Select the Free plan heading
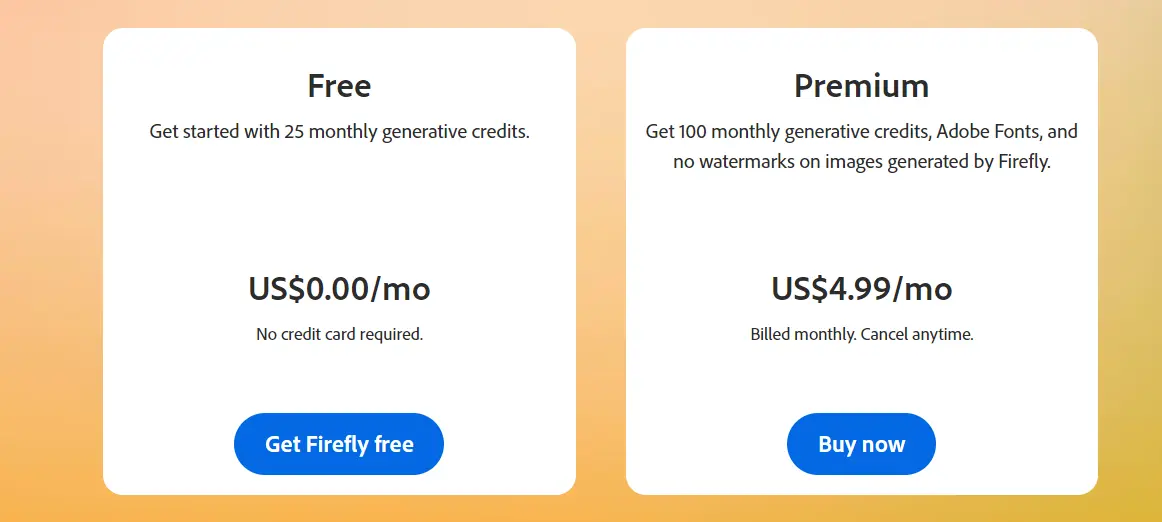1162x522 pixels. 339,86
